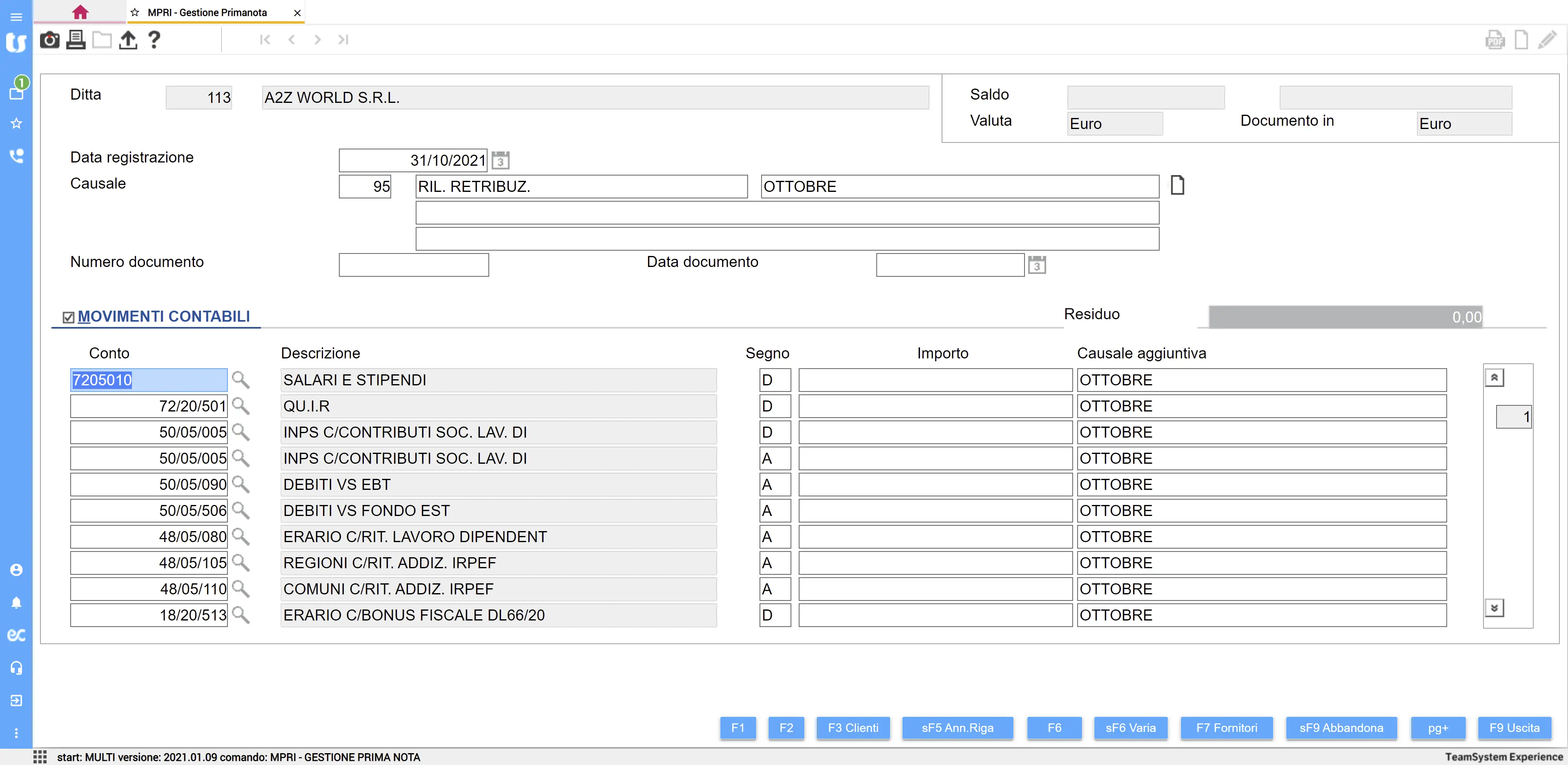Click the printer icon in toolbar
1568x765 pixels.
(x=76, y=40)
